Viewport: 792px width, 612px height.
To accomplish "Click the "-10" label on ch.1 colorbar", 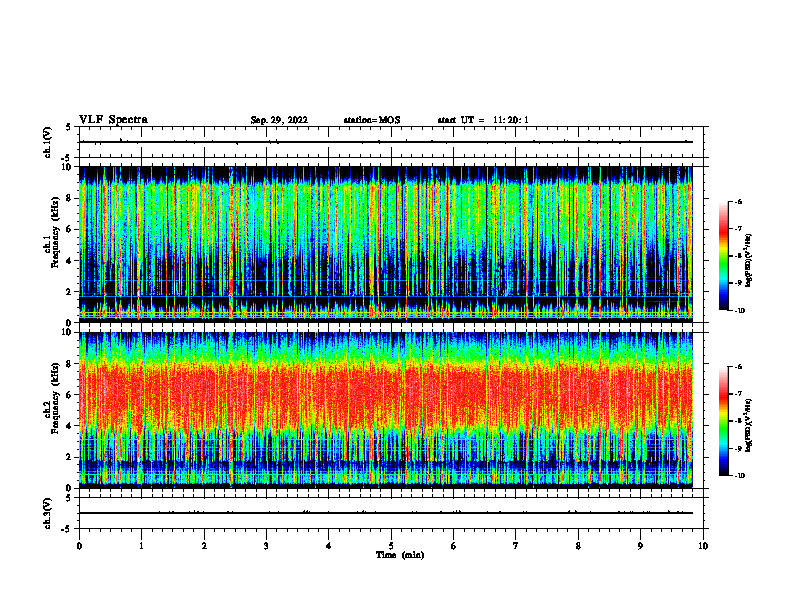I will click(x=739, y=311).
